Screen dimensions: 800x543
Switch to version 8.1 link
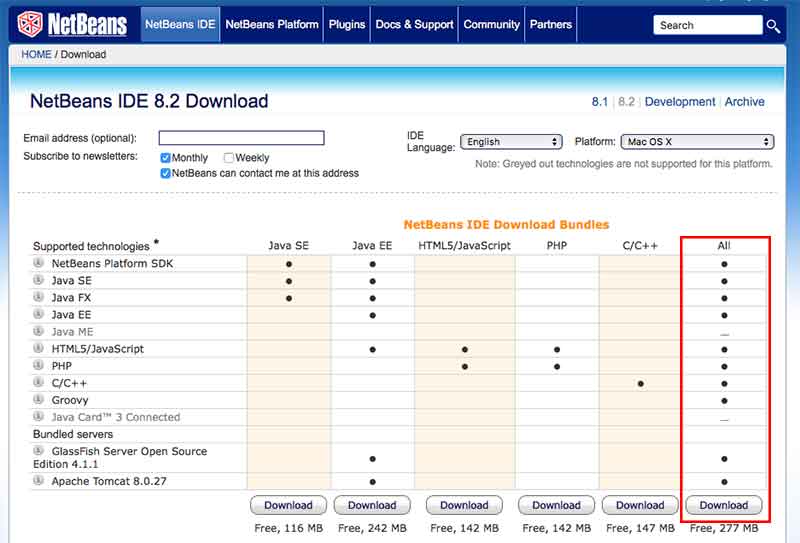point(599,102)
